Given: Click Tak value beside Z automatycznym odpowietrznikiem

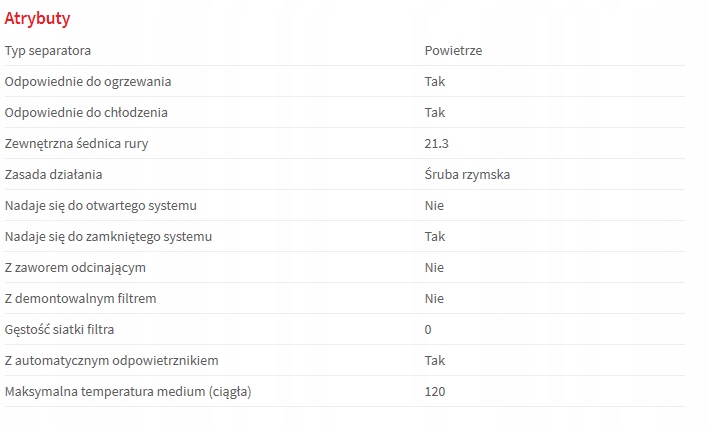Looking at the screenshot, I should point(434,360).
